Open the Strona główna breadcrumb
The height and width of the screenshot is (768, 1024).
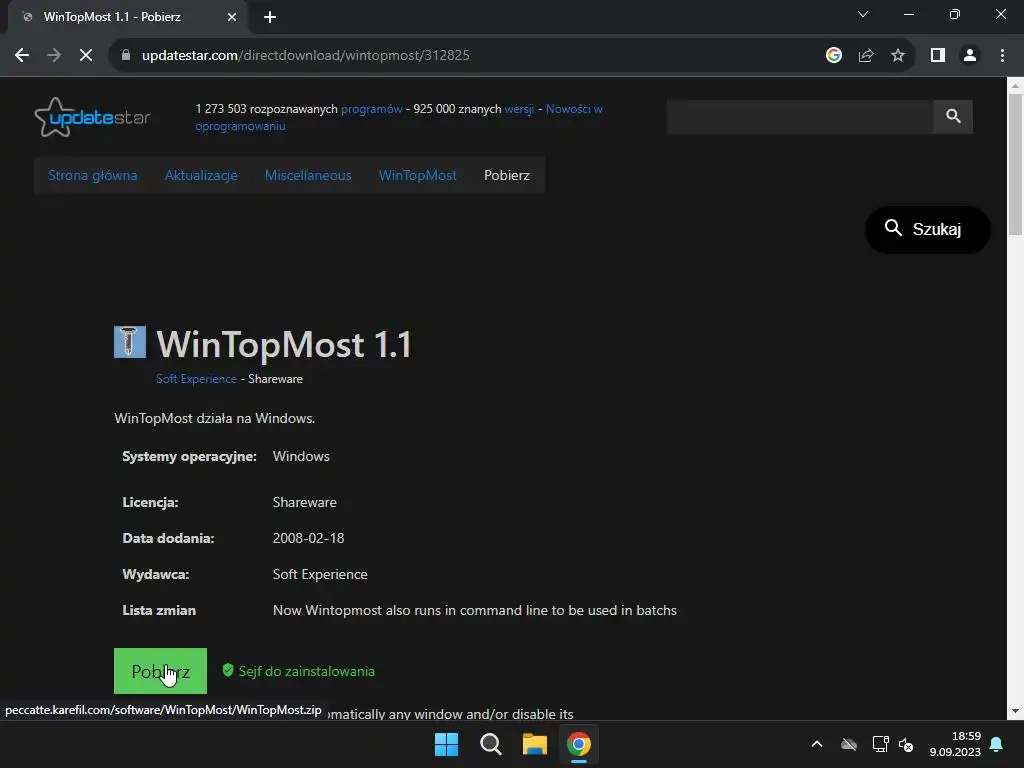(x=93, y=176)
